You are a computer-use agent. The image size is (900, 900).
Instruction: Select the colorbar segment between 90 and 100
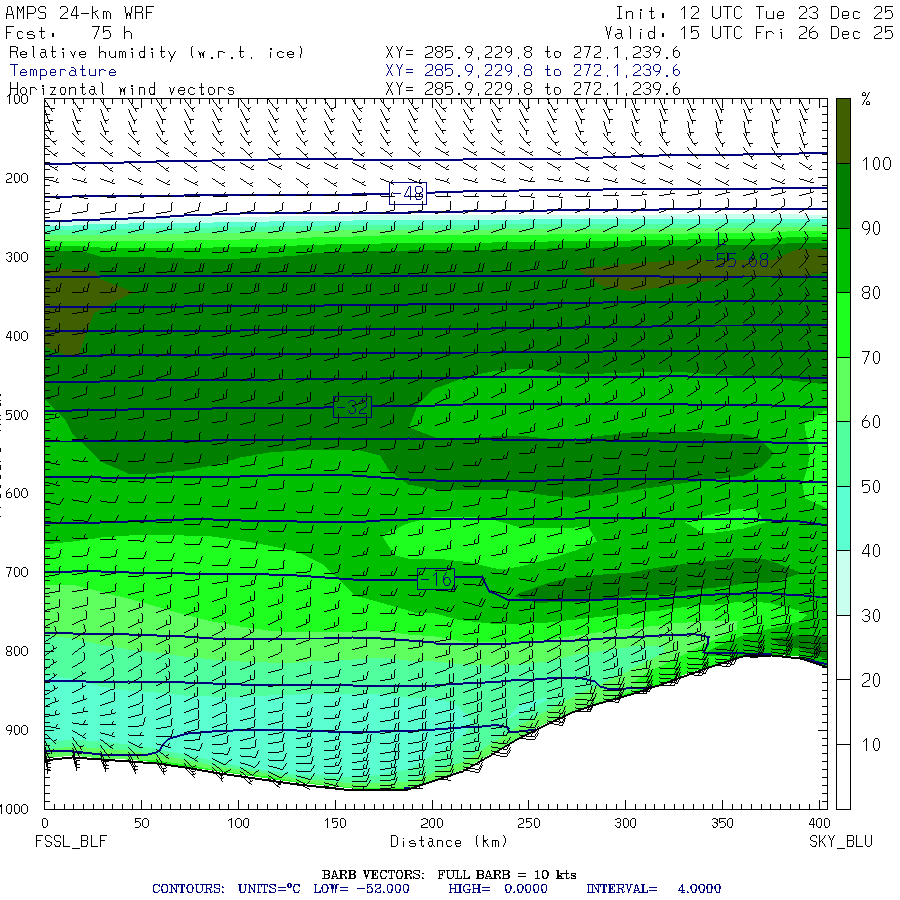[x=843, y=196]
